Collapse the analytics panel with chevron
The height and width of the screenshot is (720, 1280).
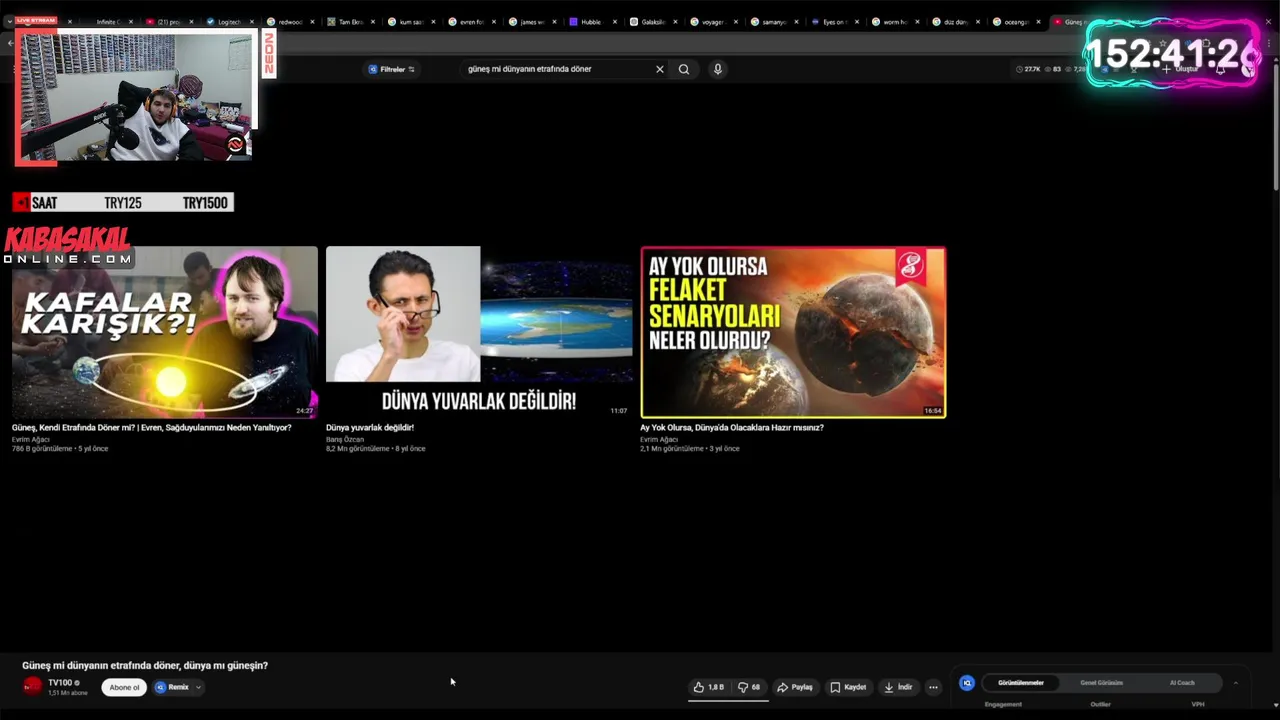1235,683
